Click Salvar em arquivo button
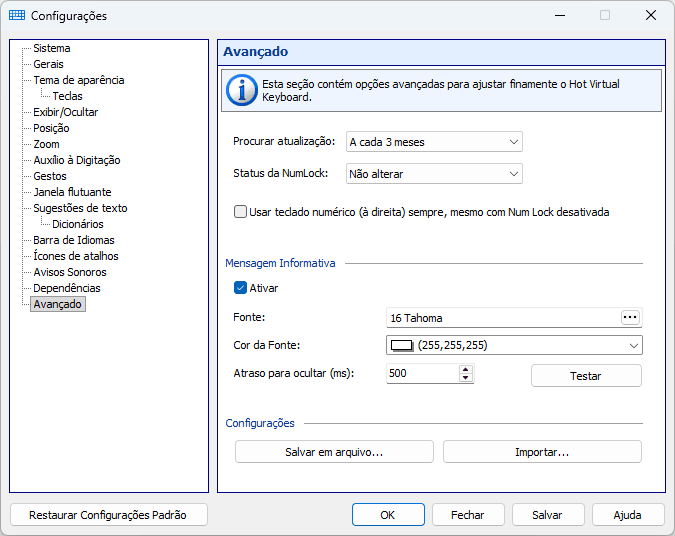The image size is (675, 536). [334, 452]
